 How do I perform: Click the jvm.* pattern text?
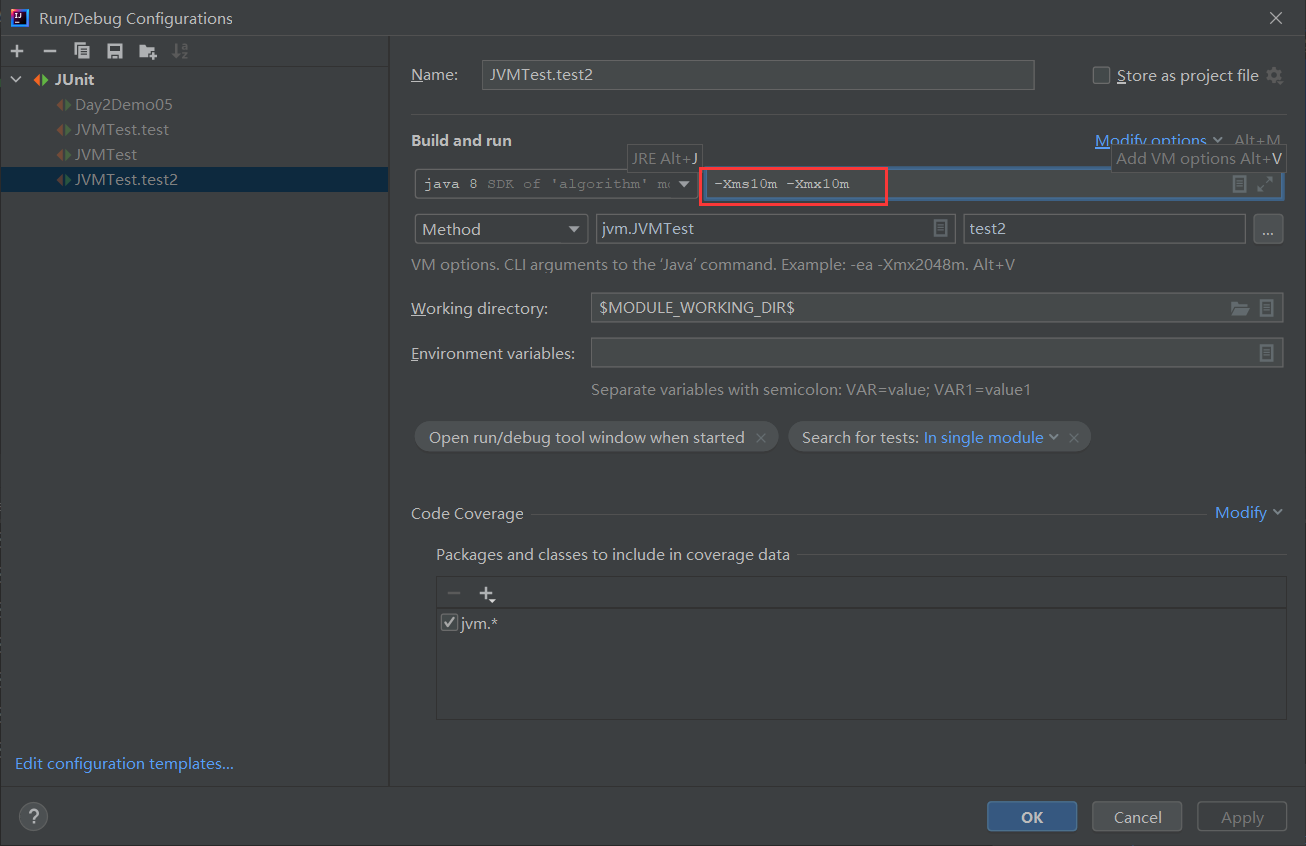click(x=479, y=624)
